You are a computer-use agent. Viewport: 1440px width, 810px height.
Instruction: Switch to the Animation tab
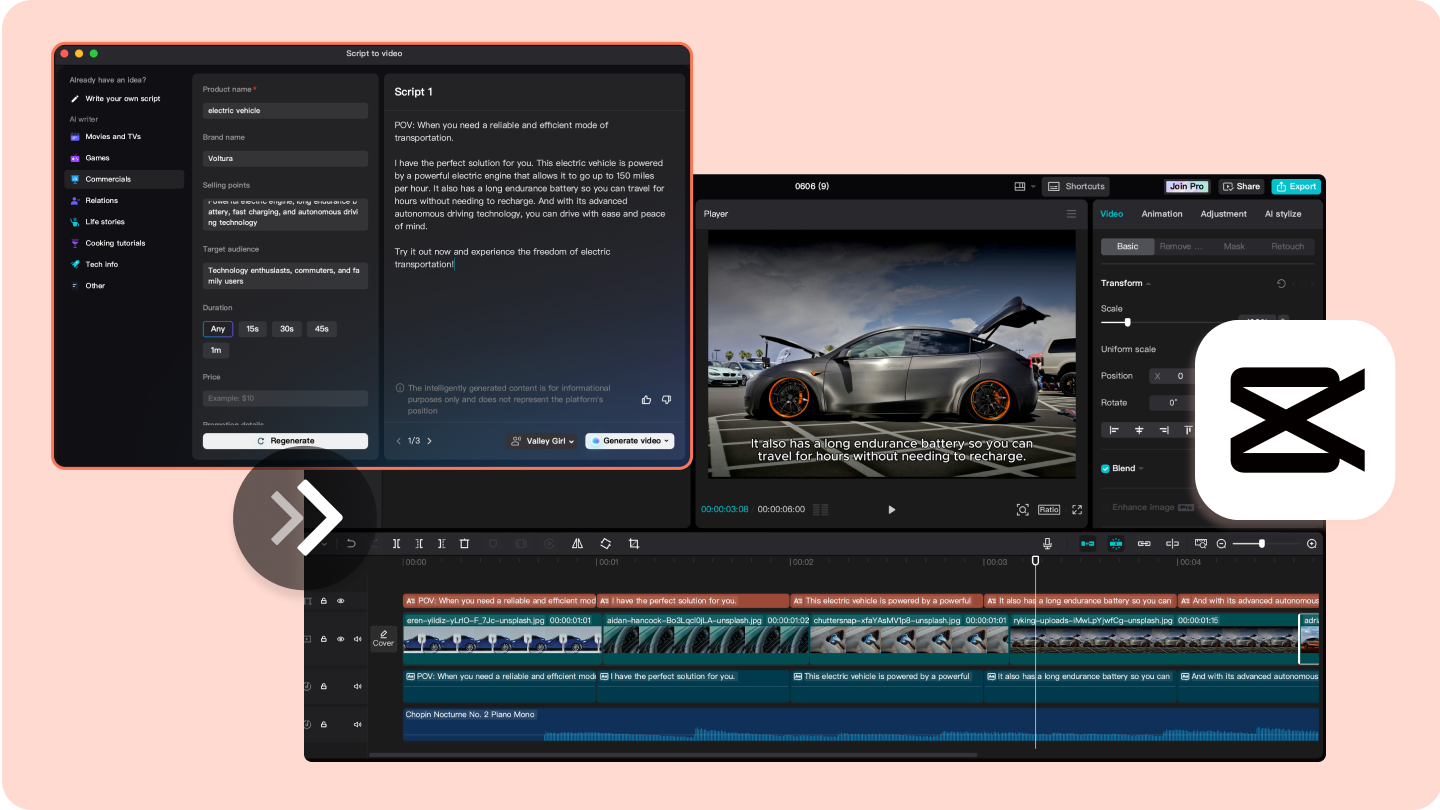coord(1162,214)
